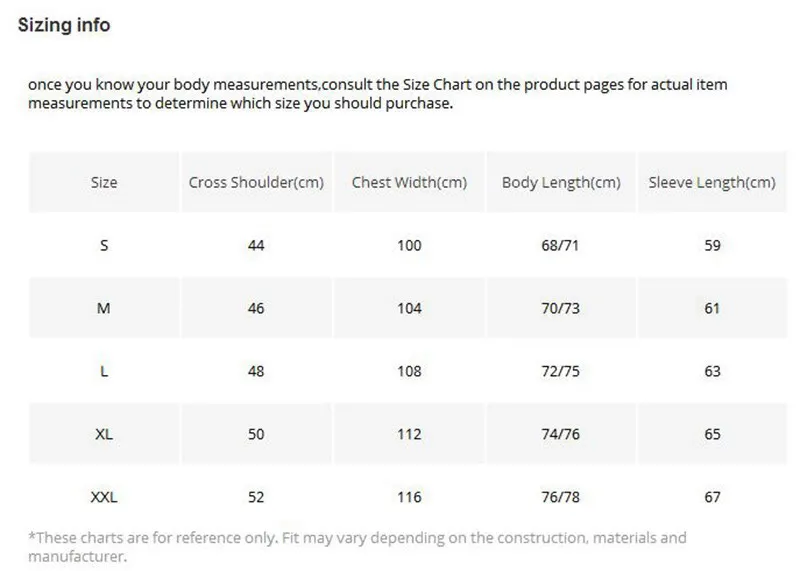The image size is (800, 571).
Task: Select the XL size row label
Action: click(104, 434)
